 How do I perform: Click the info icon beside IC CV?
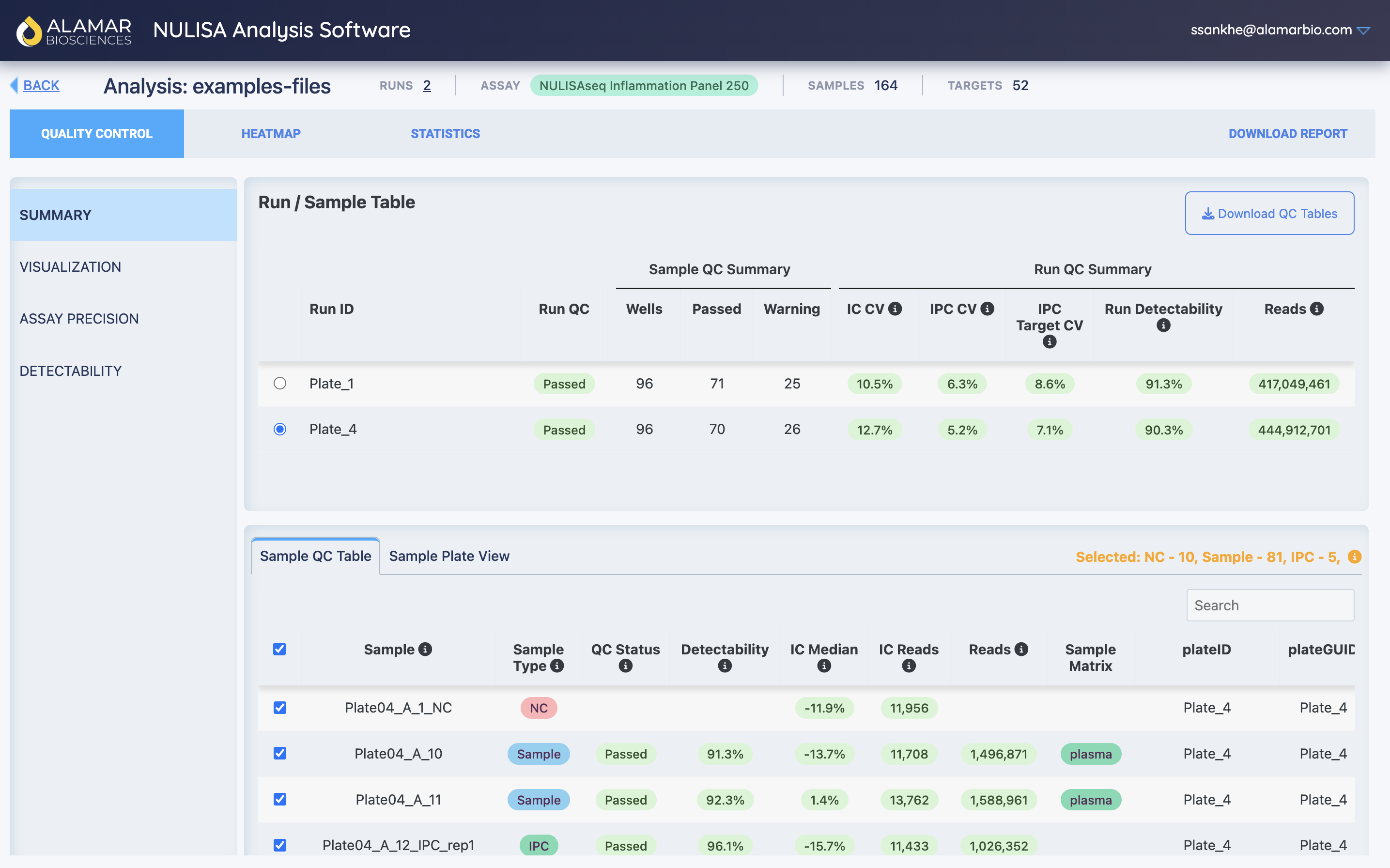coord(895,309)
